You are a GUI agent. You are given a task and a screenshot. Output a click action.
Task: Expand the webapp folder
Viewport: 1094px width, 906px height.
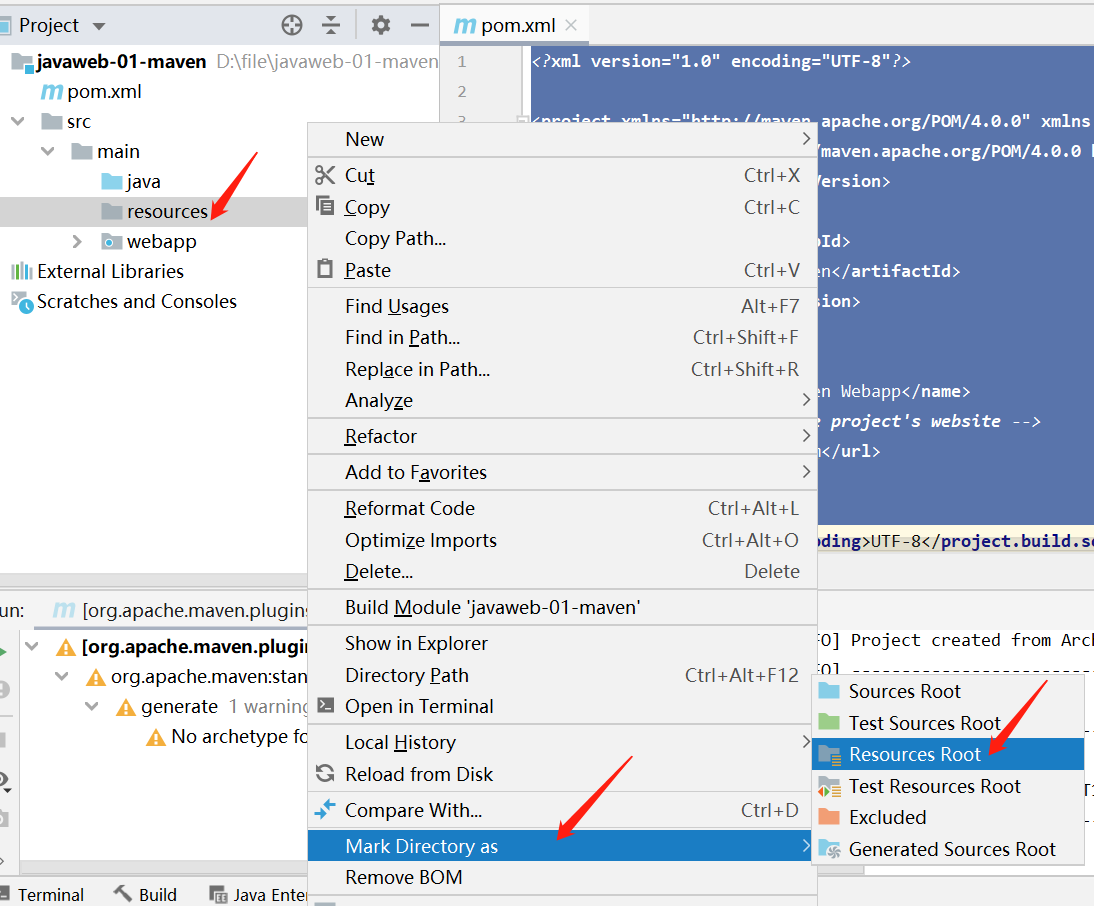[77, 241]
